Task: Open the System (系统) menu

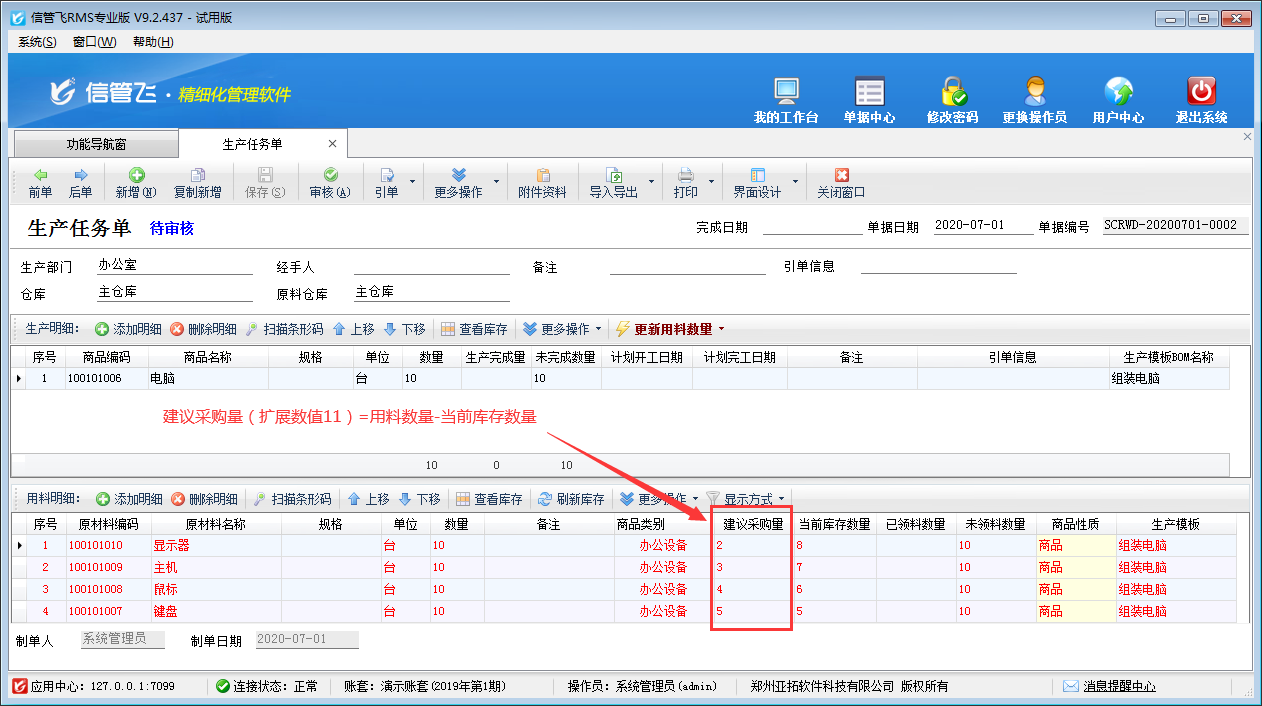Action: [37, 42]
